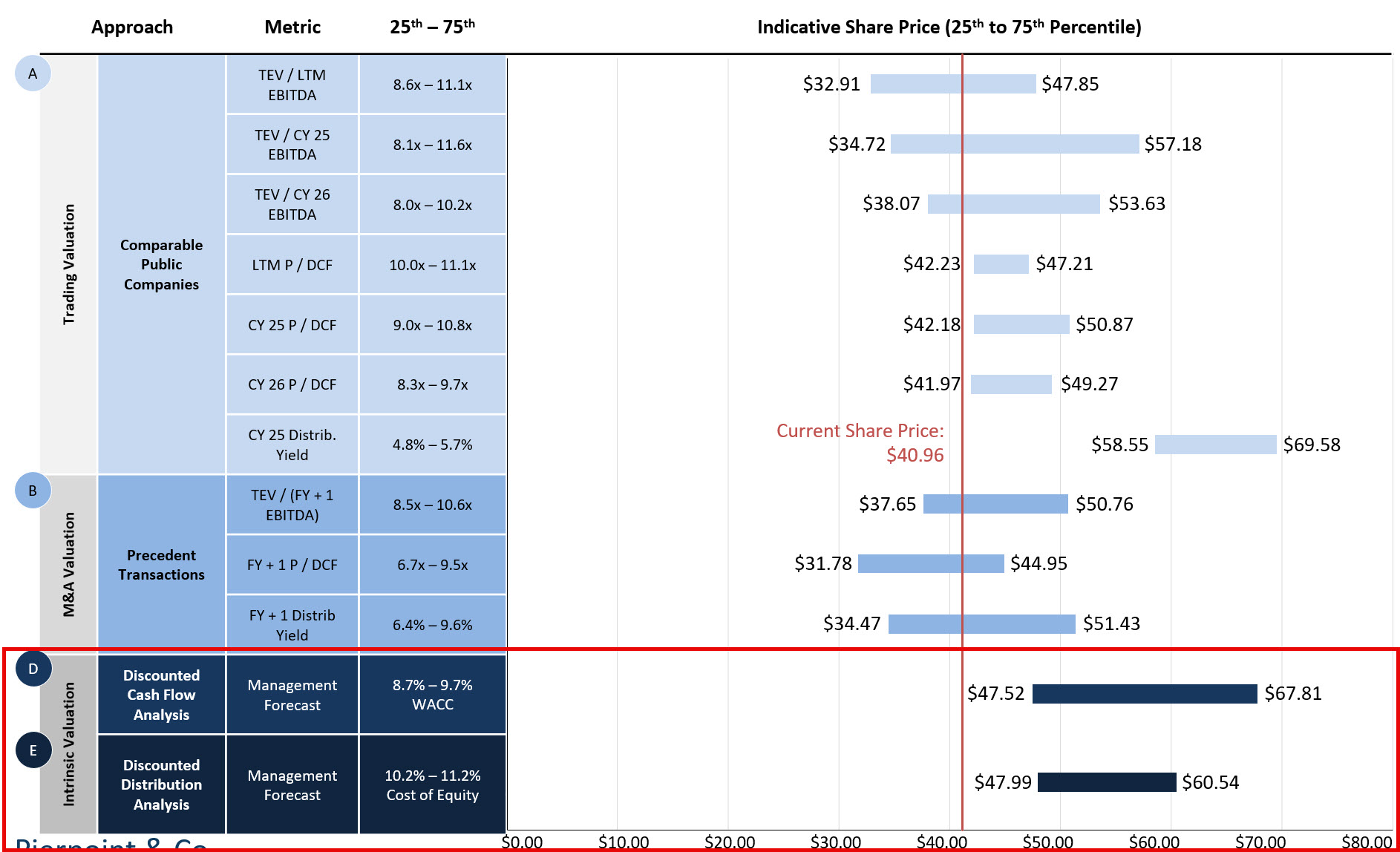
Task: Select the Discounted Distribution Analysis cell
Action: pos(161,784)
